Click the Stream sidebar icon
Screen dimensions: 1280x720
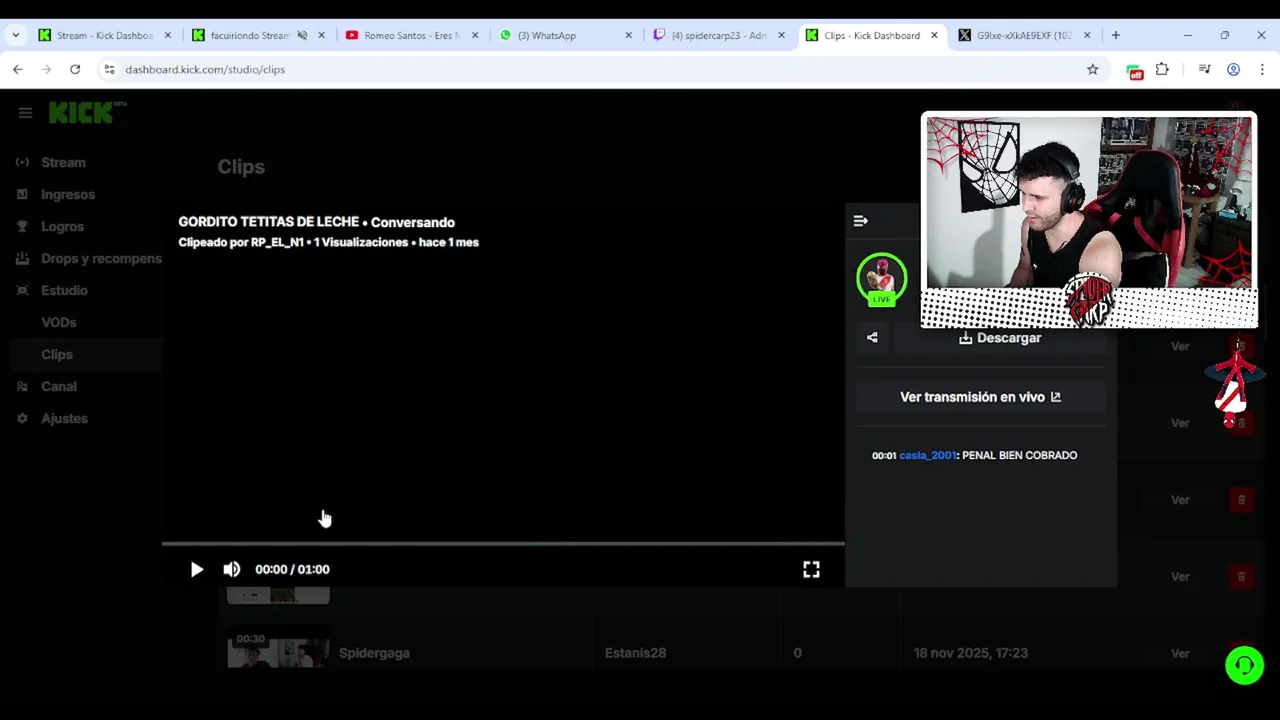click(x=22, y=162)
